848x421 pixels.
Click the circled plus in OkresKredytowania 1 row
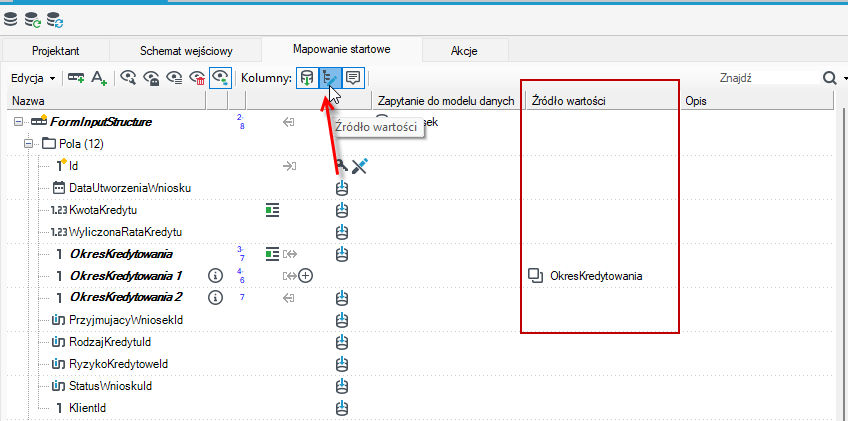pos(306,276)
